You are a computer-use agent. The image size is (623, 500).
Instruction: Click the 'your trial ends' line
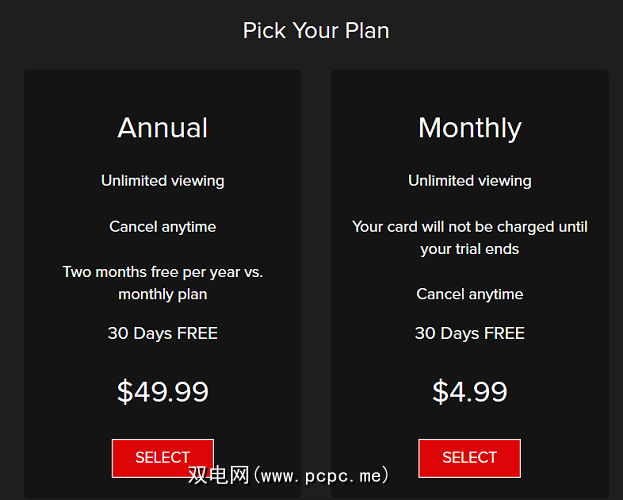469,249
